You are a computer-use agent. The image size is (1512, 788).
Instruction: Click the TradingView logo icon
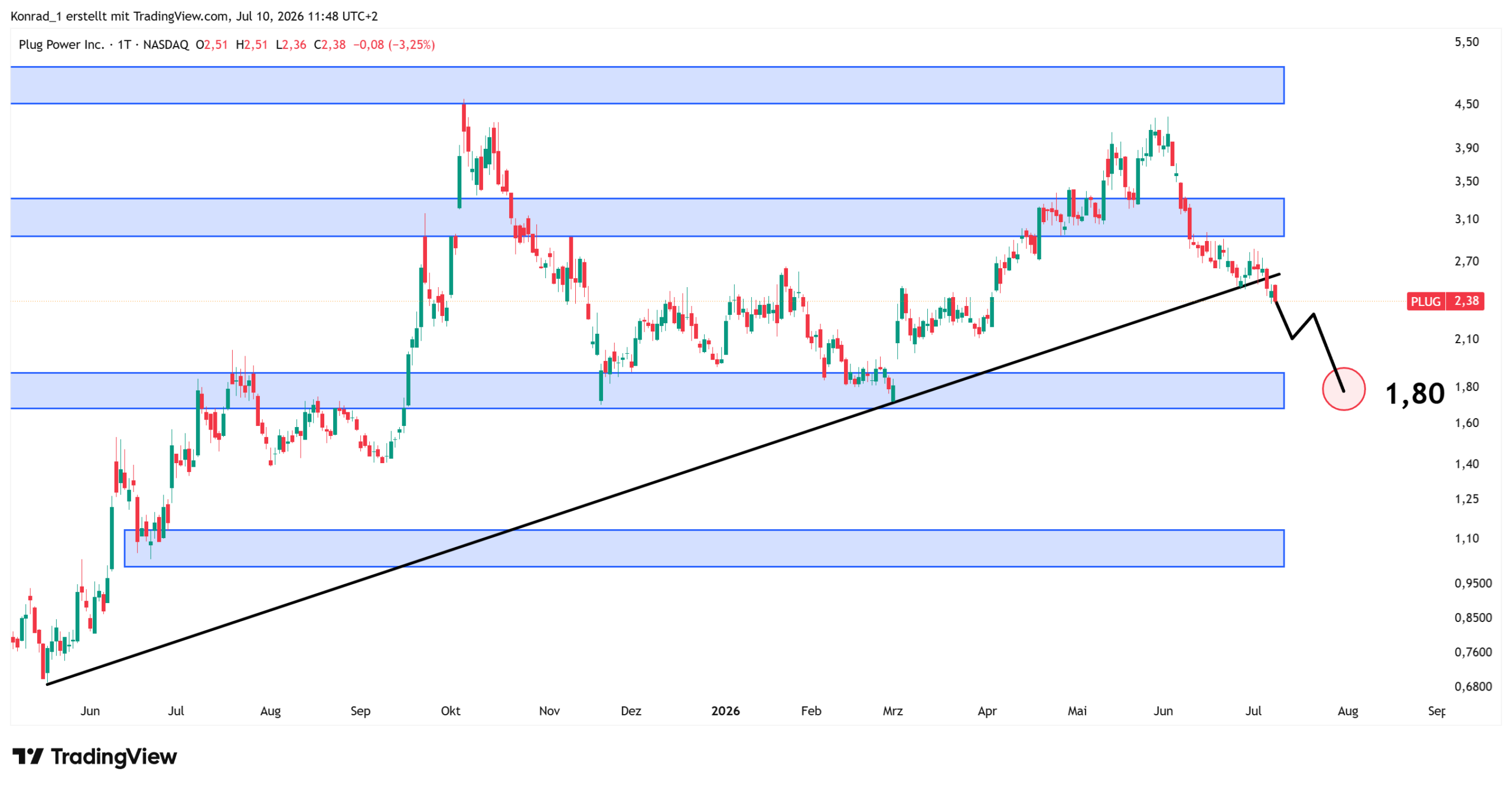pos(28,756)
